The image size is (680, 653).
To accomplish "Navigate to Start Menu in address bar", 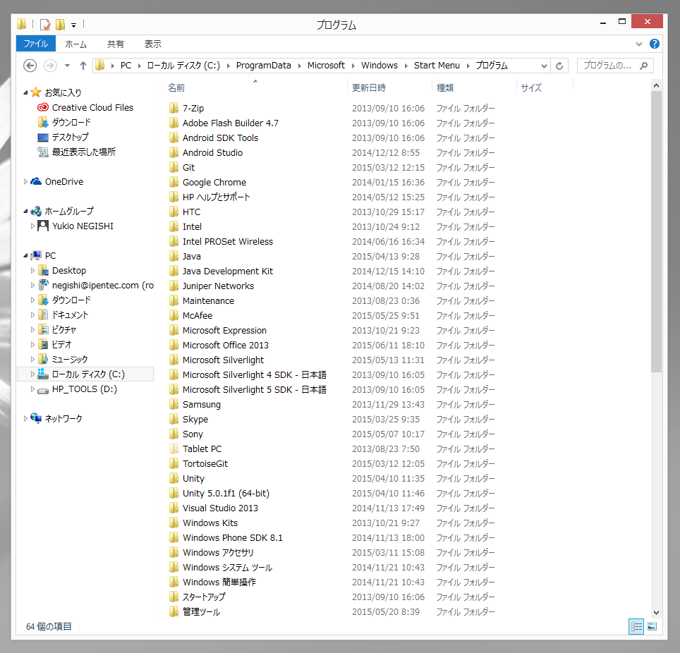I will coord(436,65).
